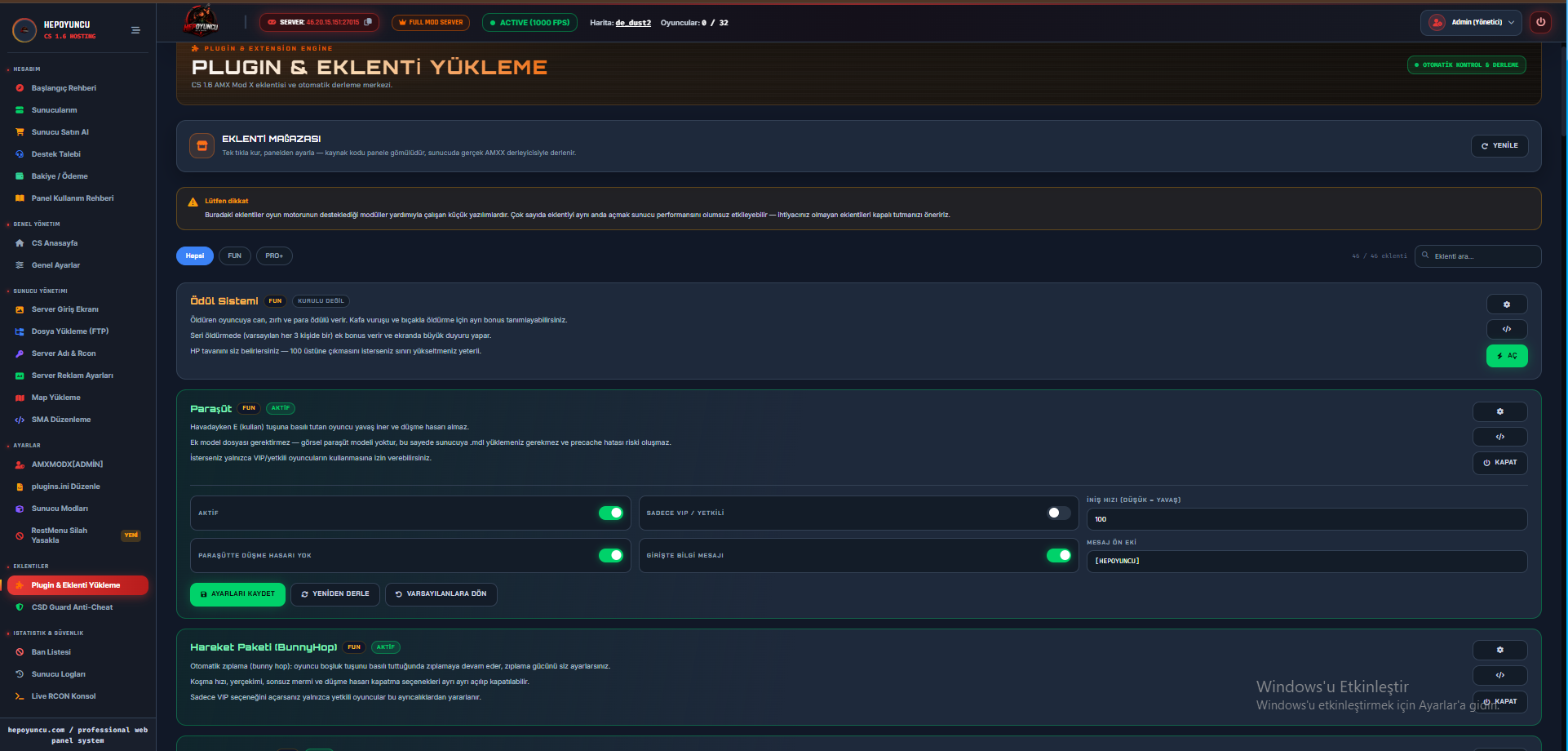Screen dimensions: 1568x751
Task: View BunnyHop source code icon
Action: click(1499, 675)
